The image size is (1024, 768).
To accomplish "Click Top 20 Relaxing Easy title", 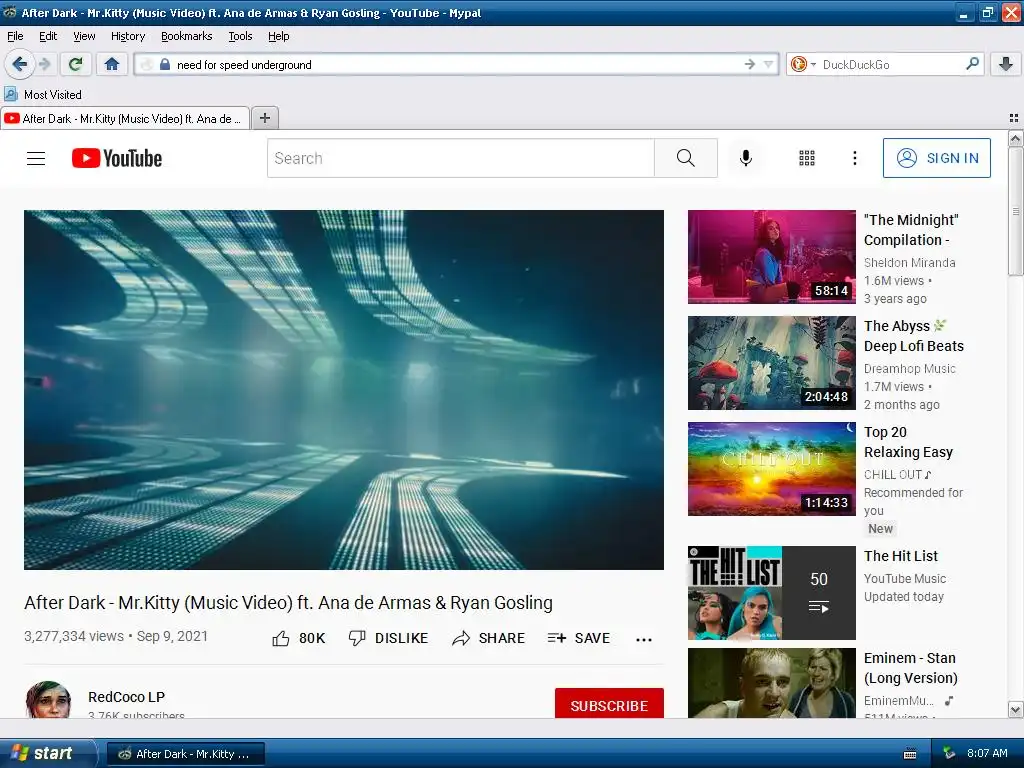I will coord(908,442).
